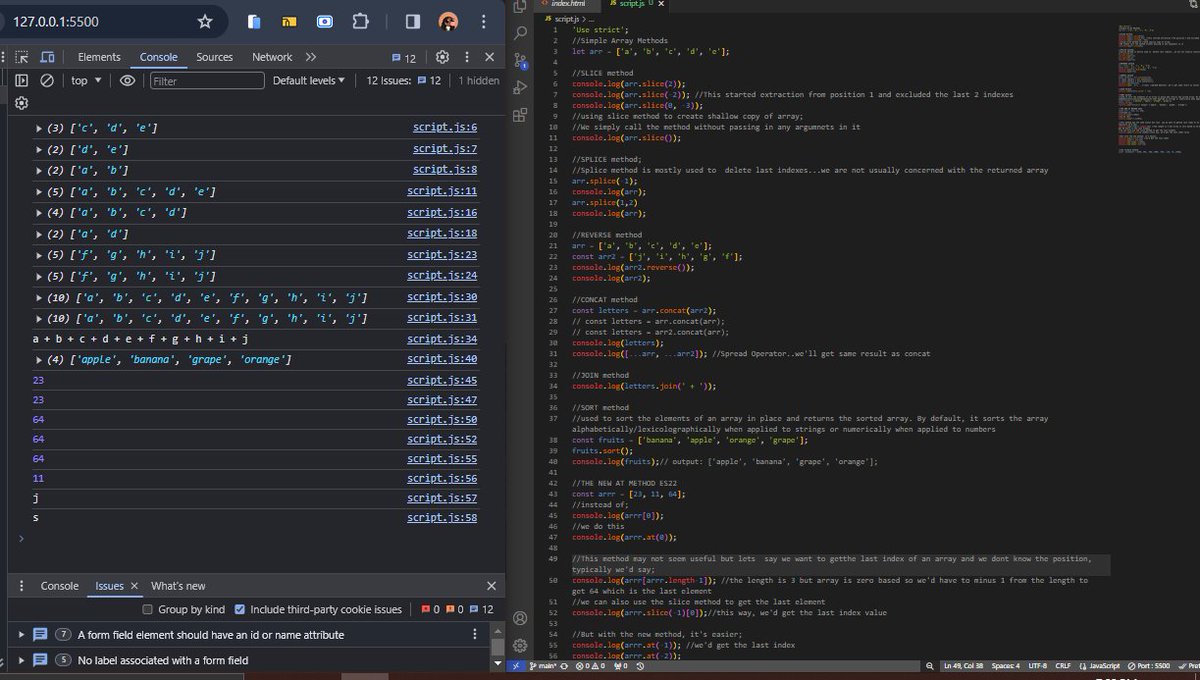Expand the (3) ['c', 'd', 'e'] array log
The height and width of the screenshot is (680, 1200).
(x=39, y=128)
